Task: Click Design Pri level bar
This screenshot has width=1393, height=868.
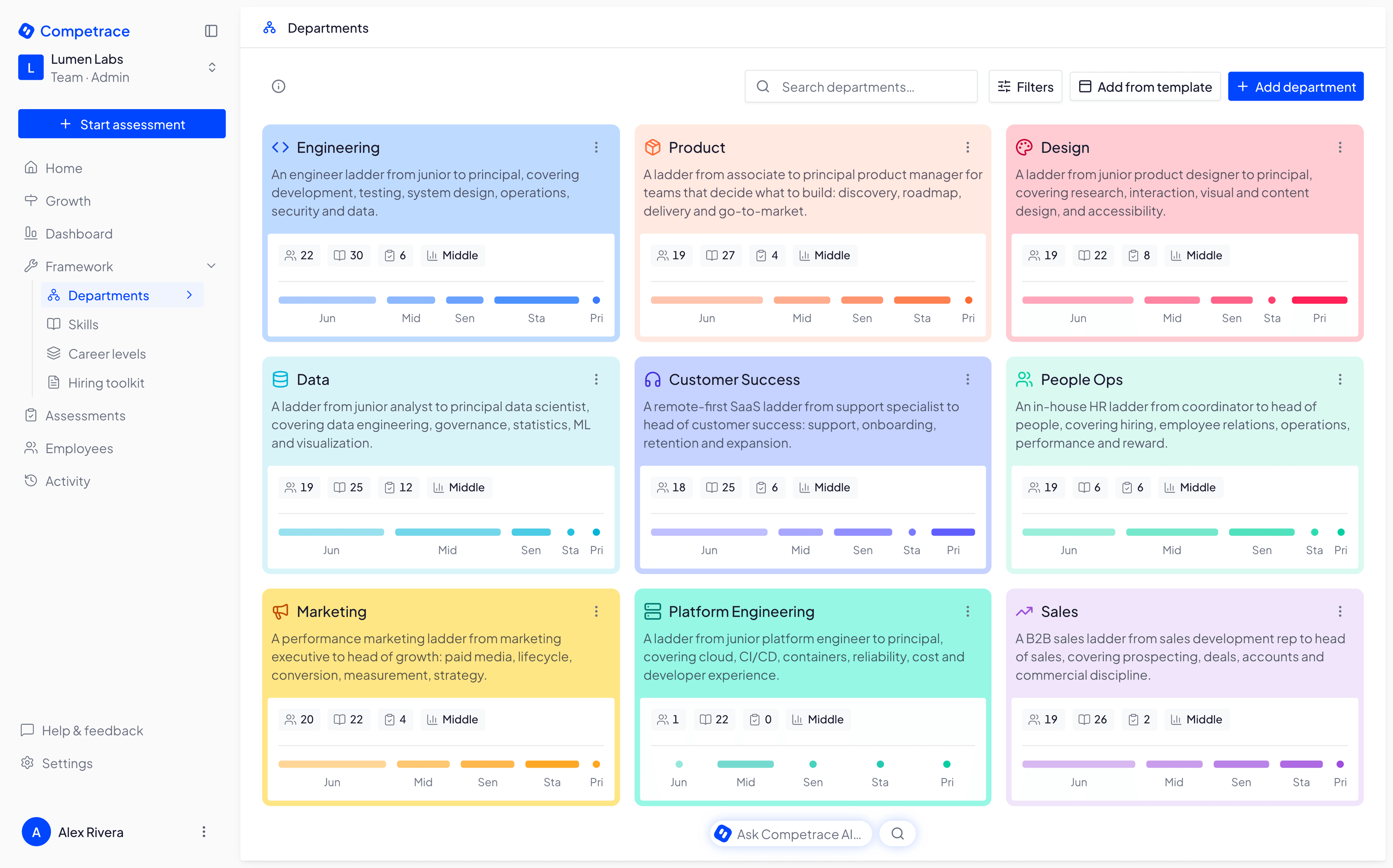Action: coord(1319,300)
